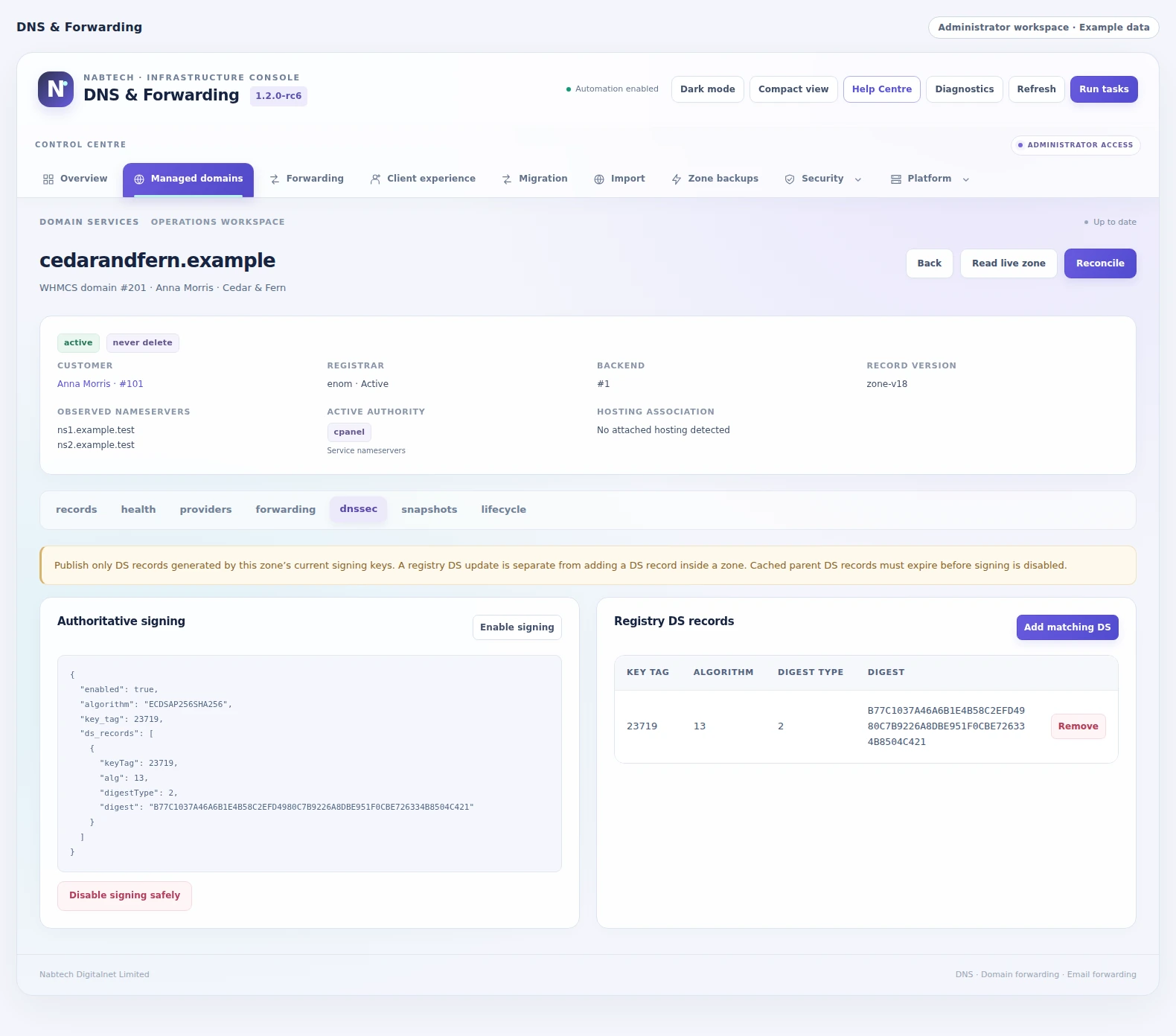Click the Reconcile button
1176x1036 pixels.
(x=1100, y=263)
